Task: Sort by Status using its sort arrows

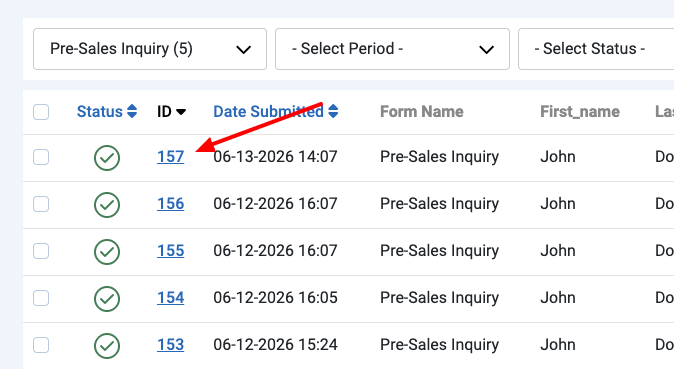Action: (132, 111)
